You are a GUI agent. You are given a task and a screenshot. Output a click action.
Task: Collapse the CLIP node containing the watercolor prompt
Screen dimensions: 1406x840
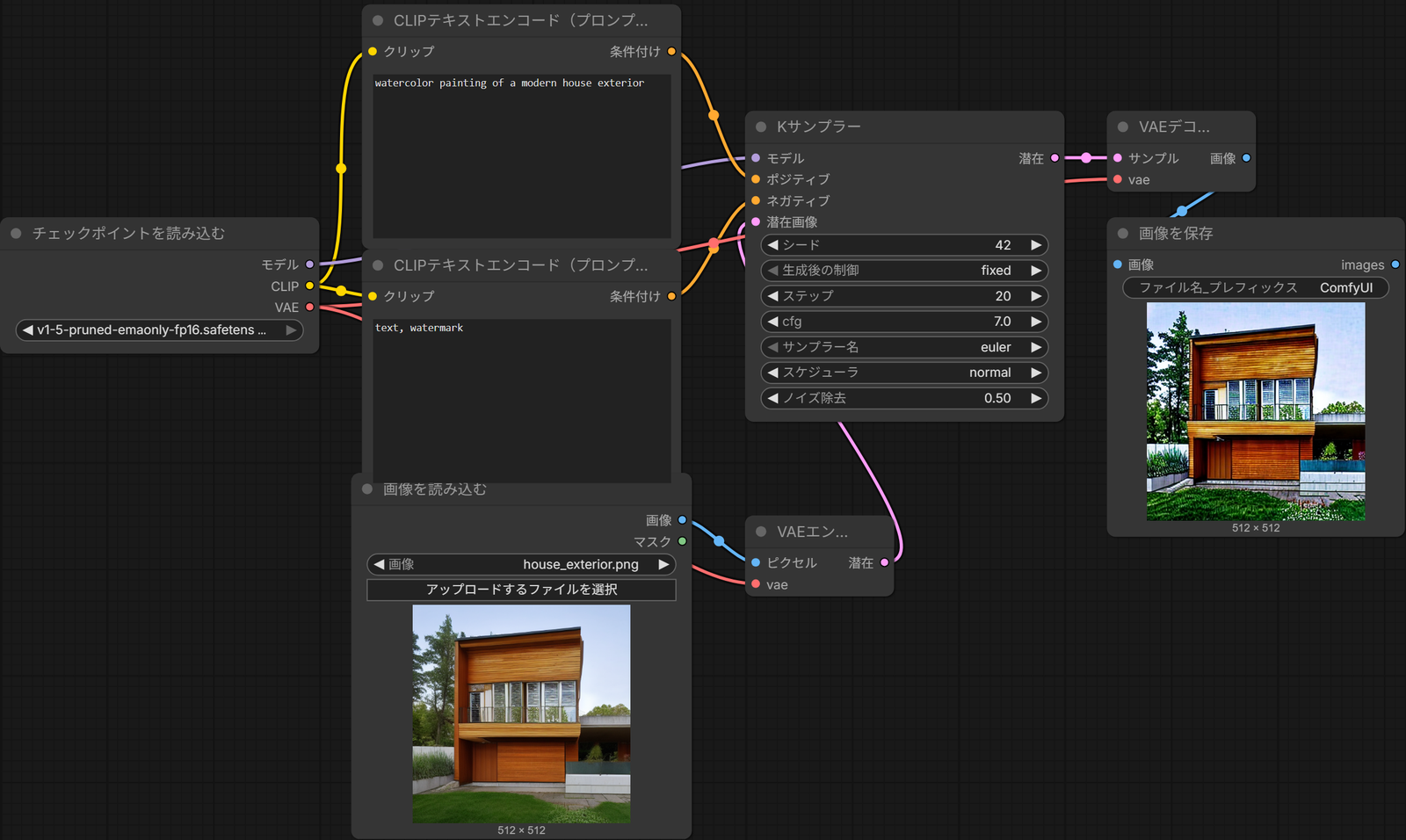378,20
